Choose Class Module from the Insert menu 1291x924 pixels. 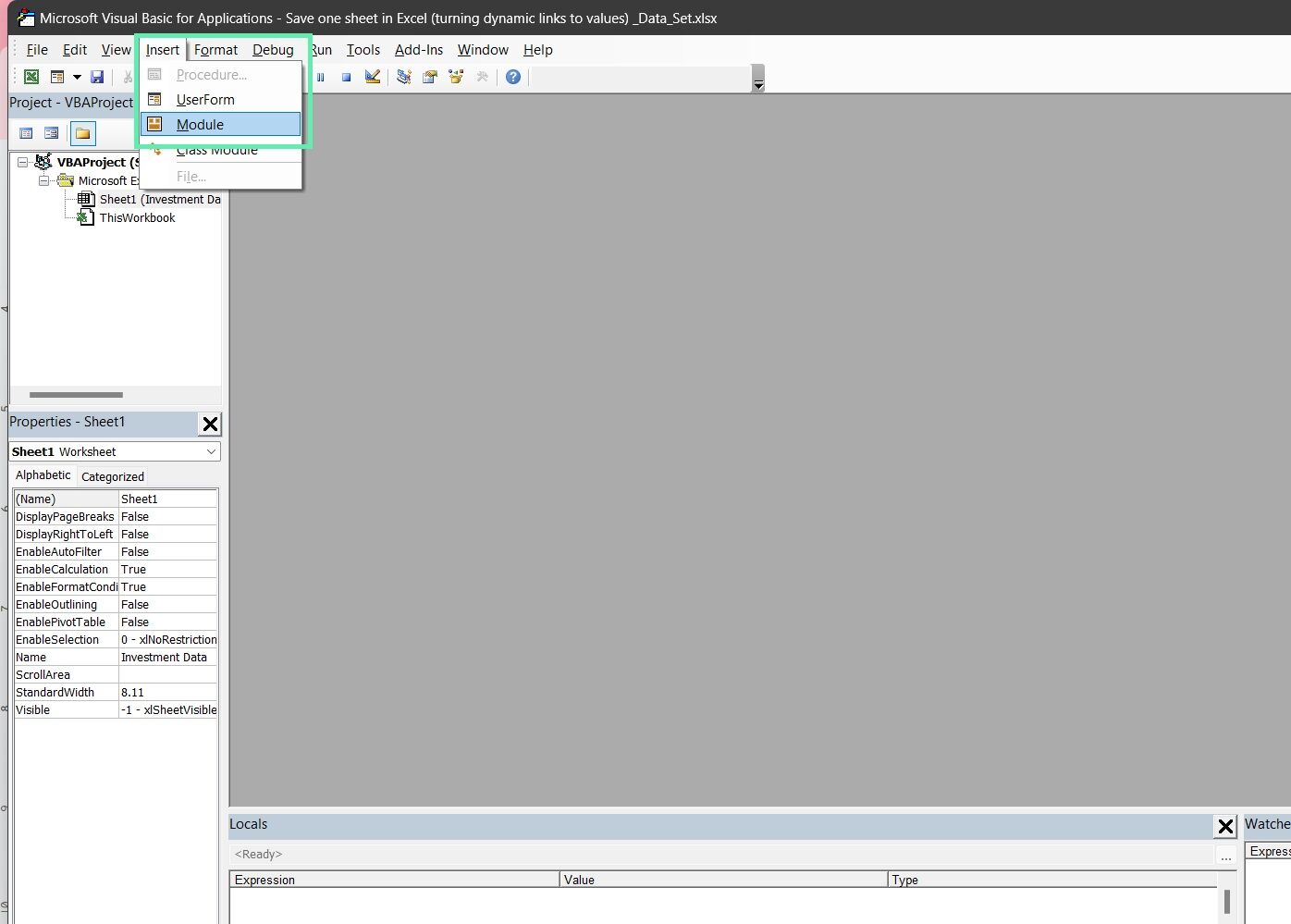pos(221,150)
